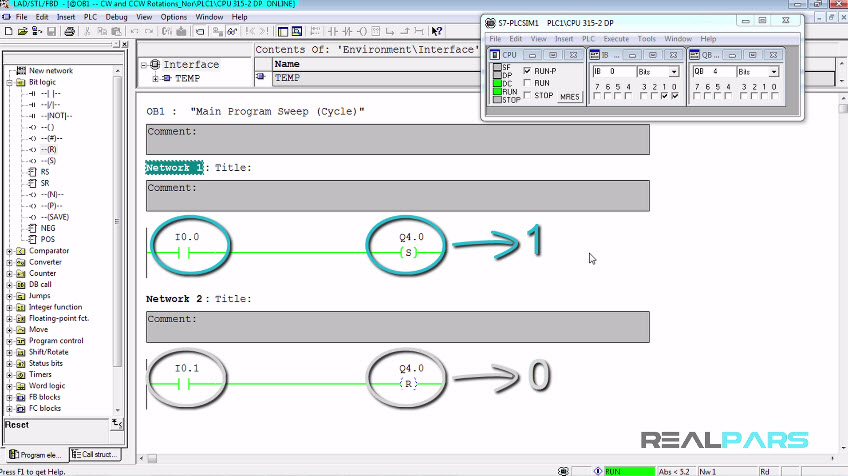Open the Execute menu in PLCSIM
Image resolution: width=848 pixels, height=476 pixels.
(616, 39)
